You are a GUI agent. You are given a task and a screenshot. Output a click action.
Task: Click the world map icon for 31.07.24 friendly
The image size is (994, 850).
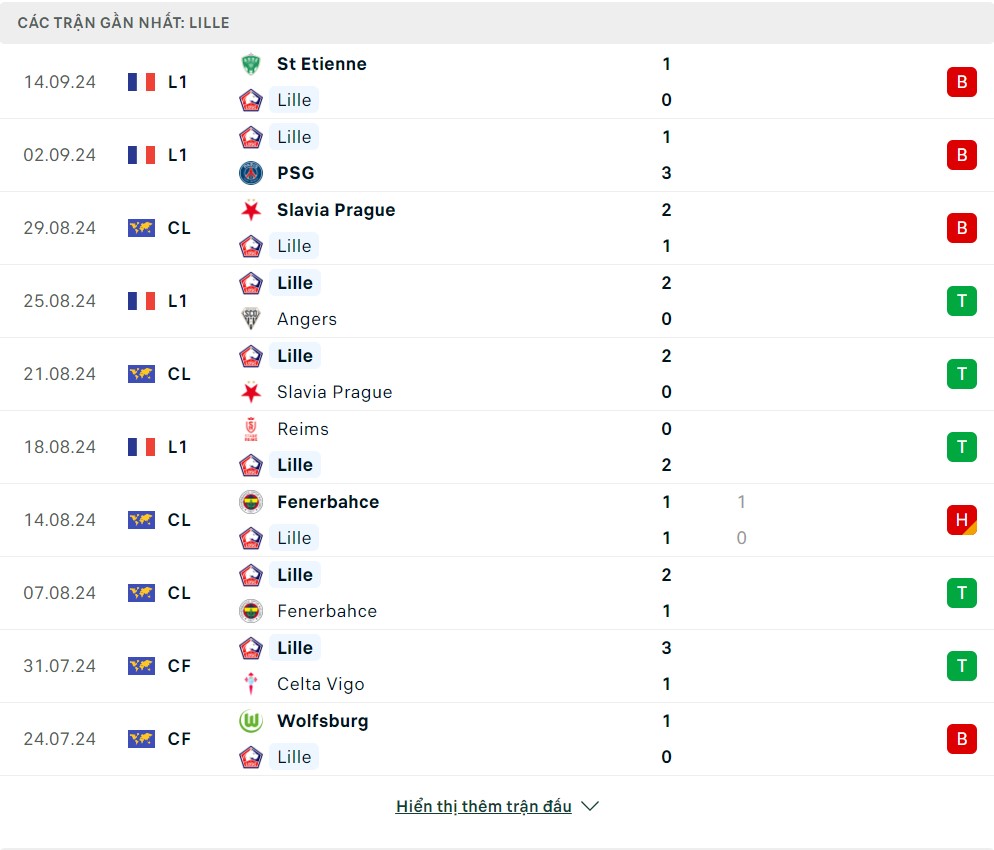point(141,666)
